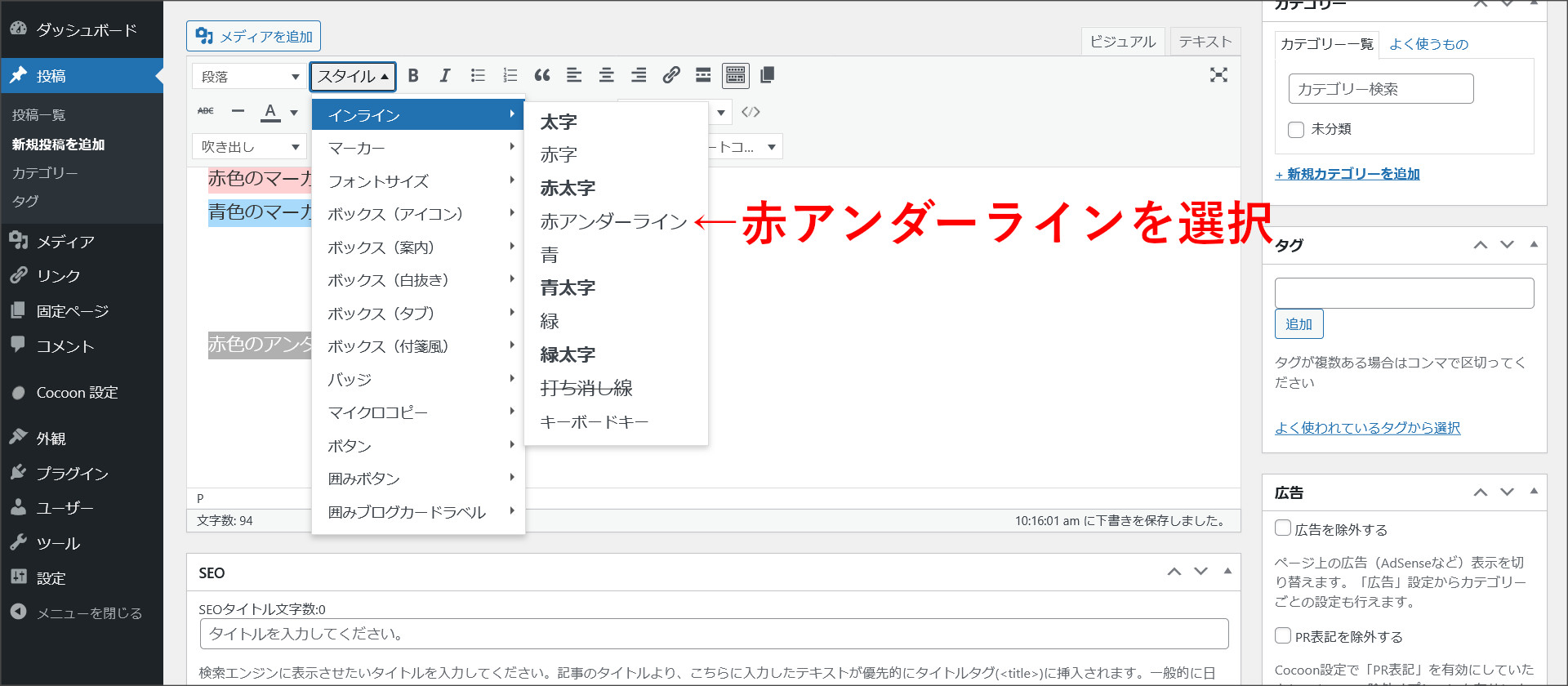Focus the カテゴリー検索 field
Screen dimensions: 1568x686
pos(1381,89)
